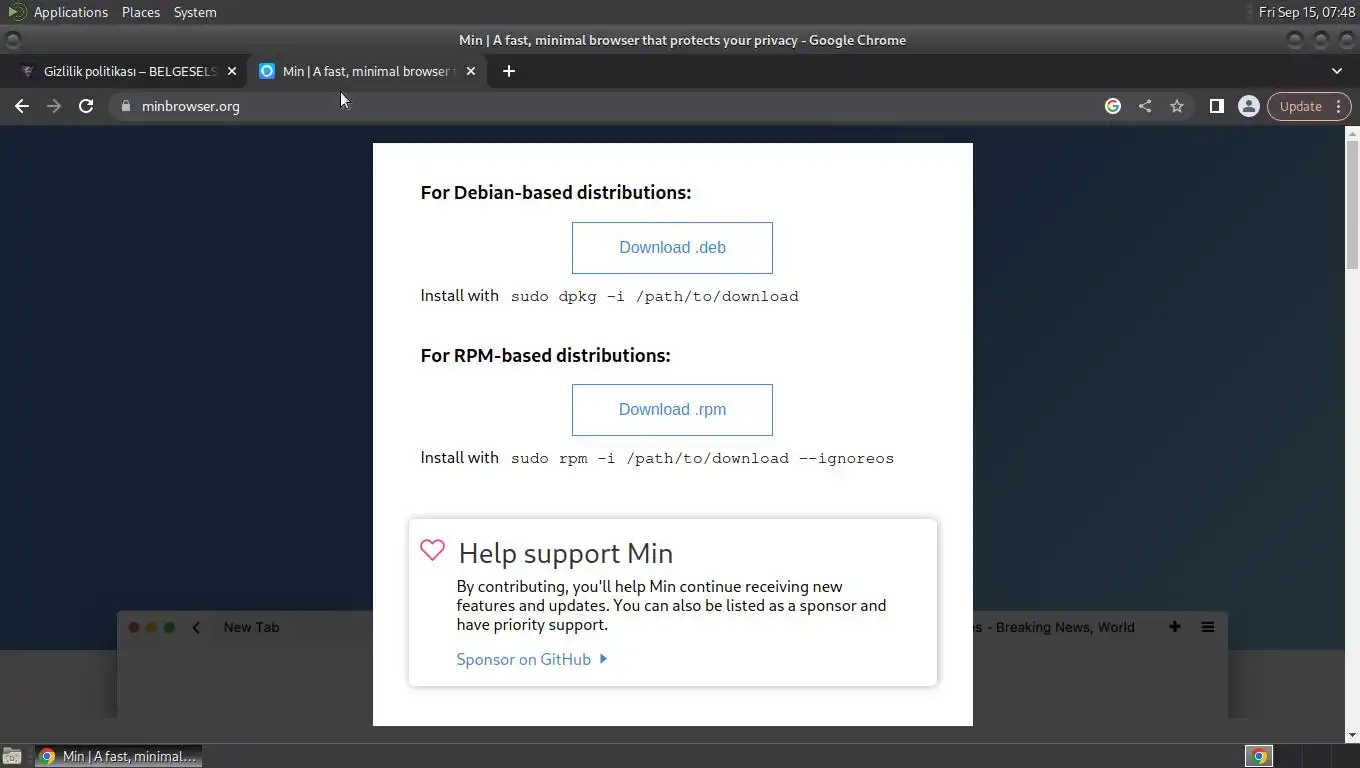Go back using the browser back arrow
The image size is (1360, 768).
pos(22,106)
